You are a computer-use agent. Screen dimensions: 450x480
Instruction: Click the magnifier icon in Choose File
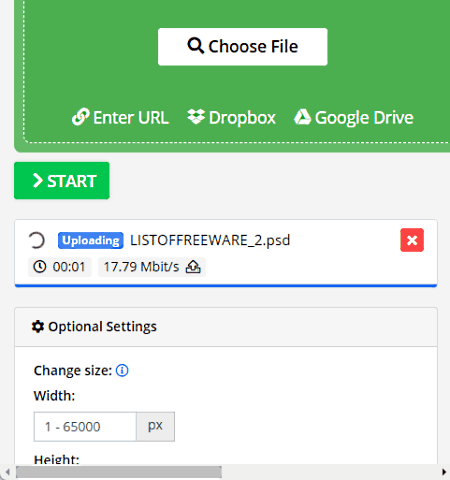coord(196,46)
